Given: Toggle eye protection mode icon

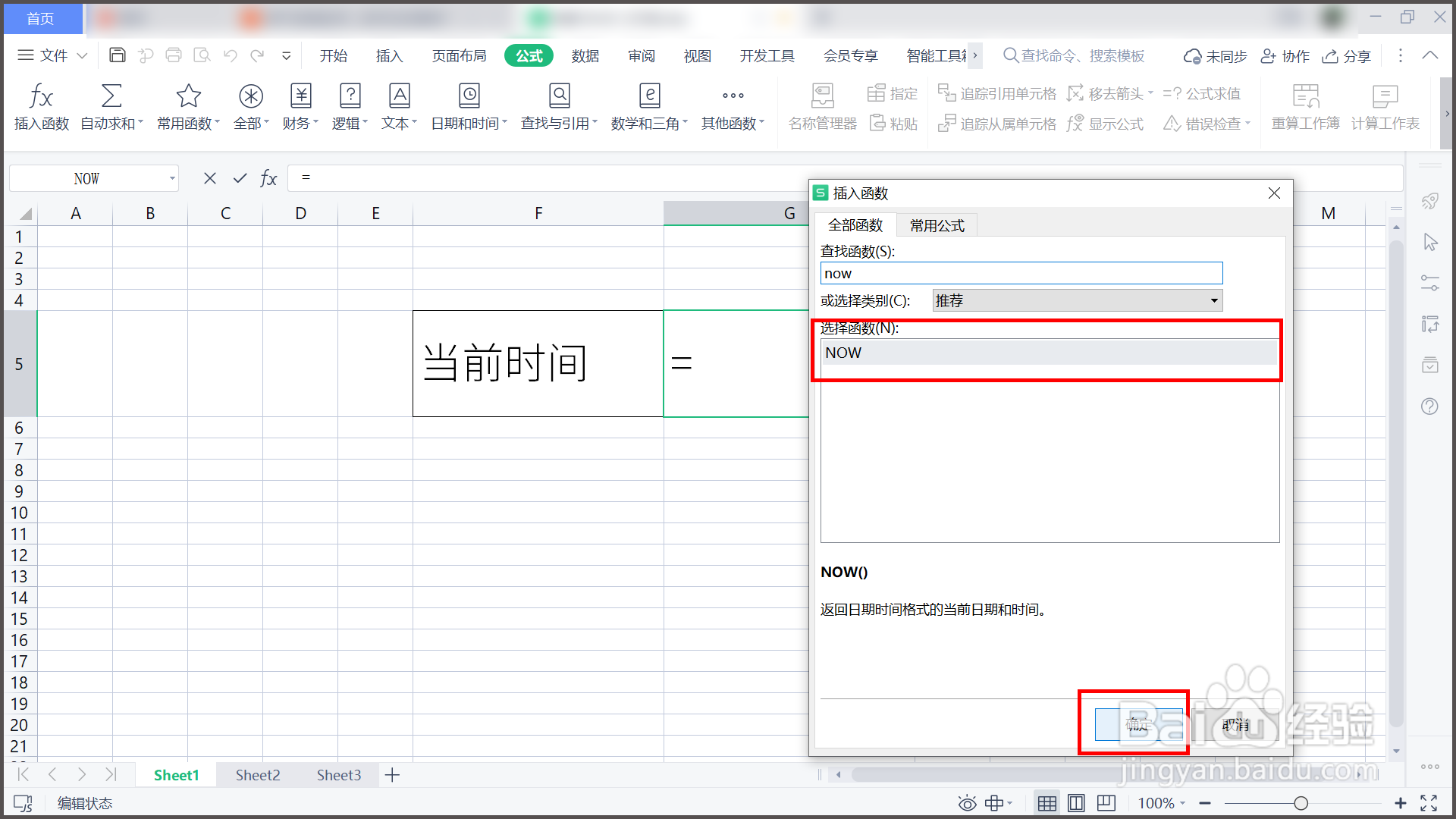Looking at the screenshot, I should point(967,803).
